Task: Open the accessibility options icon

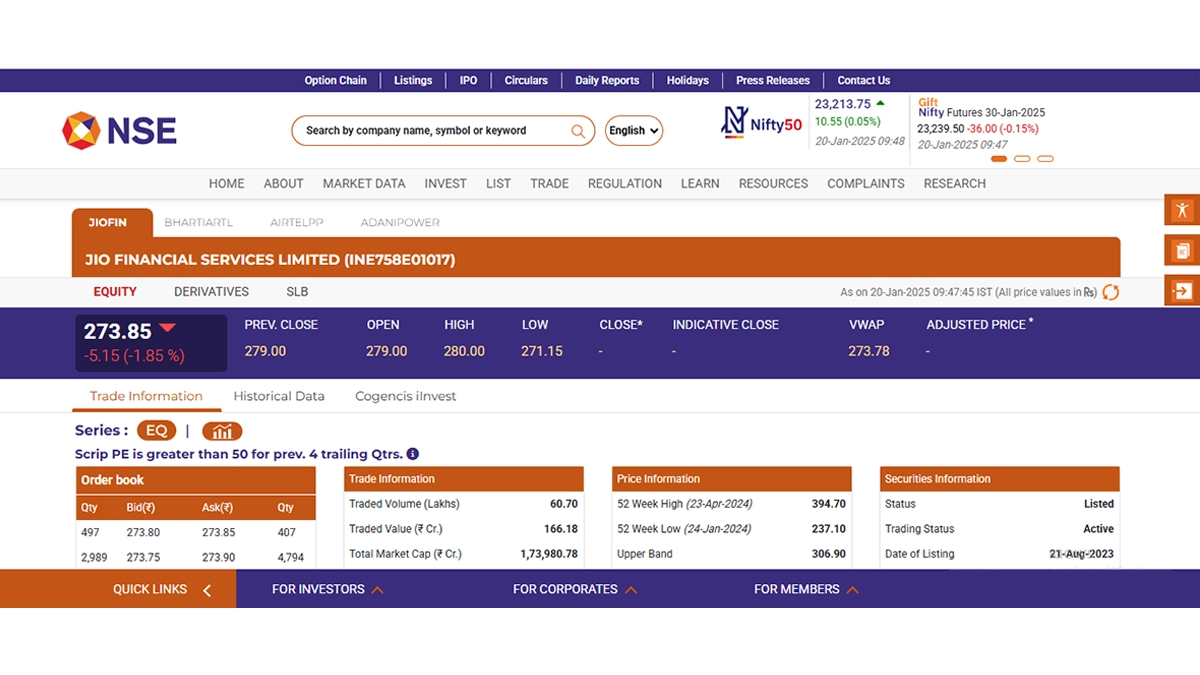Action: (1182, 209)
